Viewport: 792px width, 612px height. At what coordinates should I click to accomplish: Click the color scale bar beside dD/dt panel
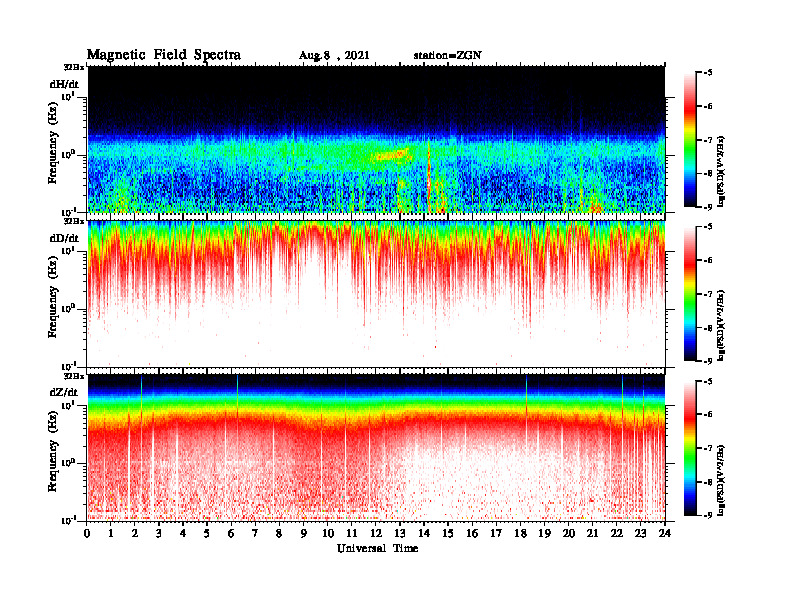coord(690,293)
